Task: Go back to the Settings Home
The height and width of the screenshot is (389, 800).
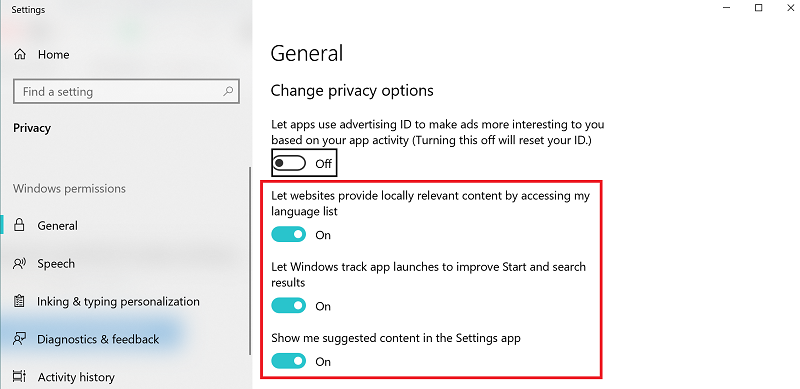Action: [54, 54]
